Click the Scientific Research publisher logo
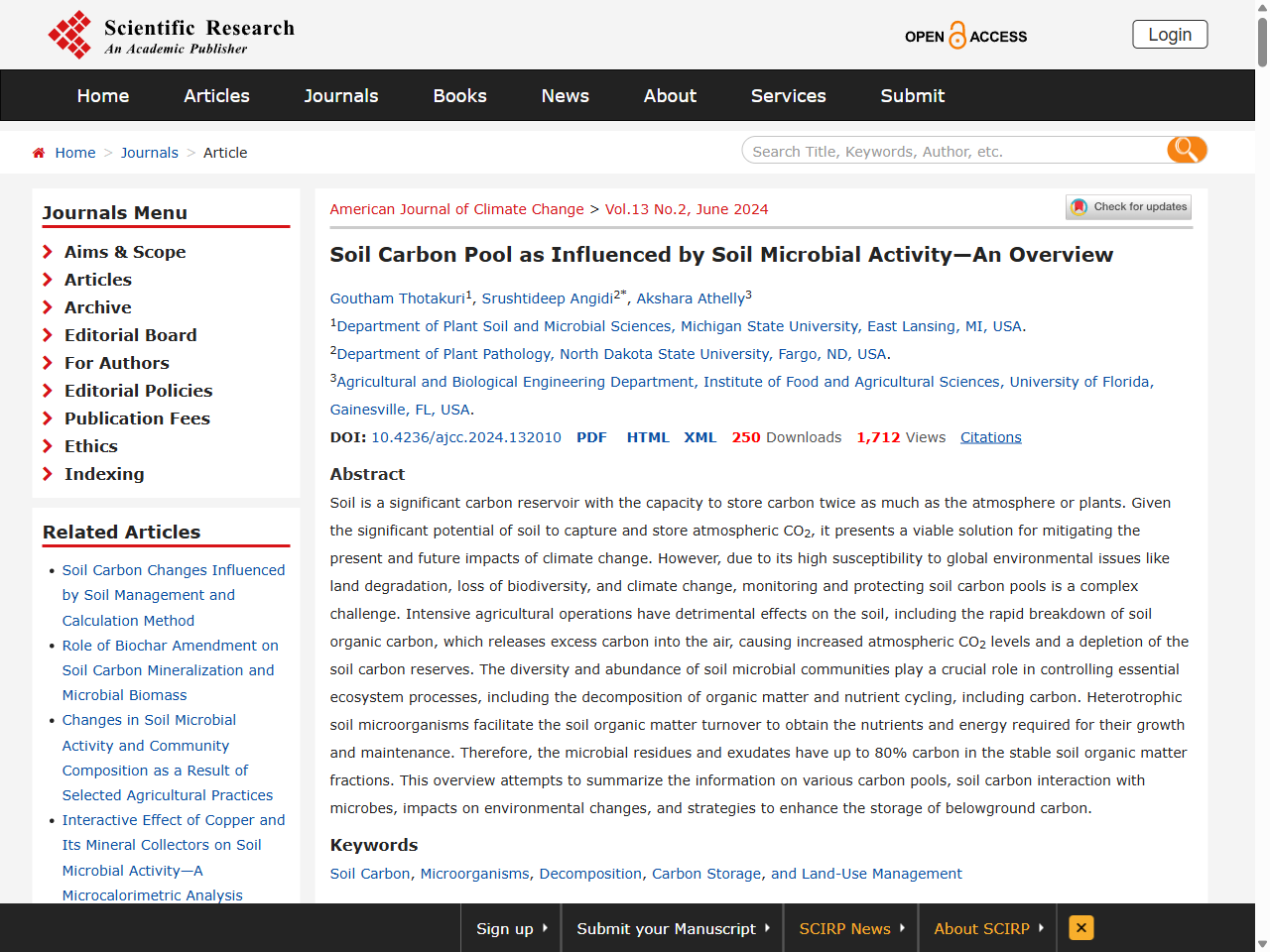1270x952 pixels. pyautogui.click(x=171, y=34)
